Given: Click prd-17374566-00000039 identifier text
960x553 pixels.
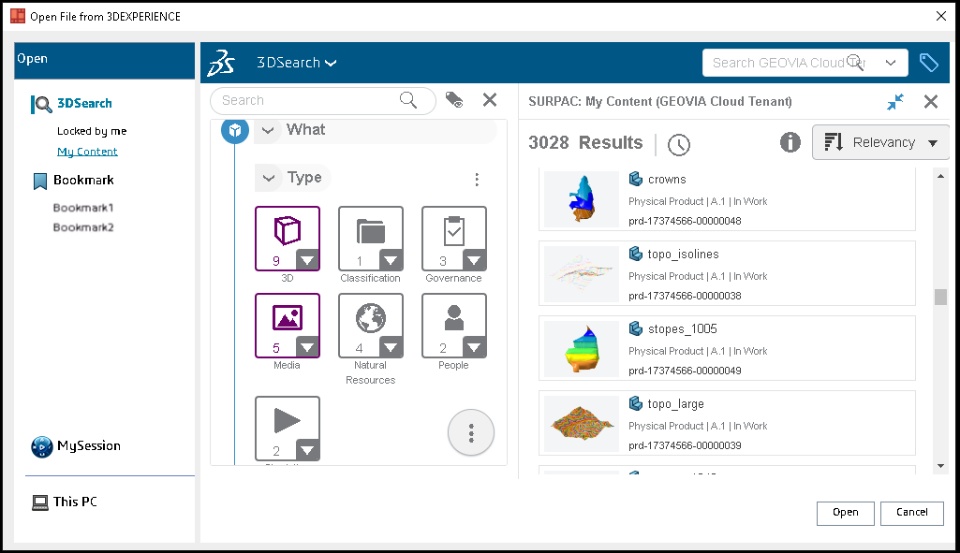Looking at the screenshot, I should (684, 446).
